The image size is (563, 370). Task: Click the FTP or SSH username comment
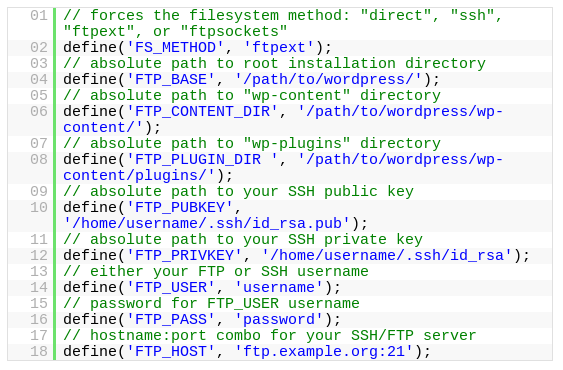point(216,272)
